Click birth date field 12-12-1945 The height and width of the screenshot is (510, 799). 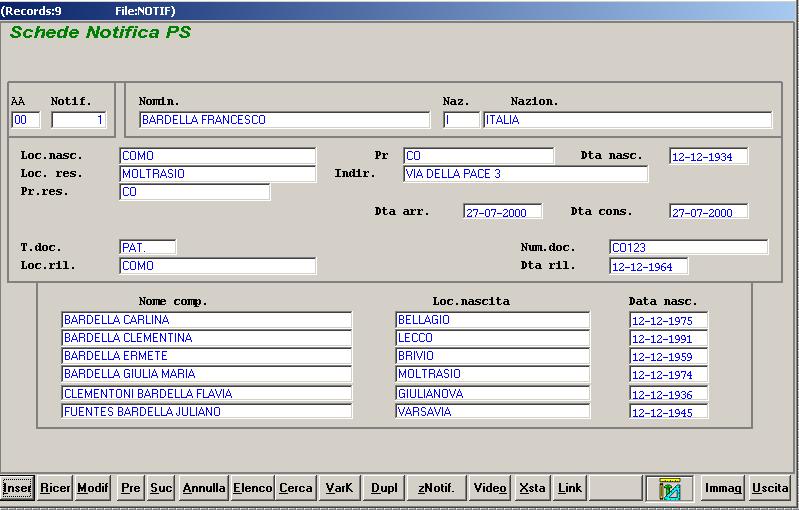coord(669,412)
